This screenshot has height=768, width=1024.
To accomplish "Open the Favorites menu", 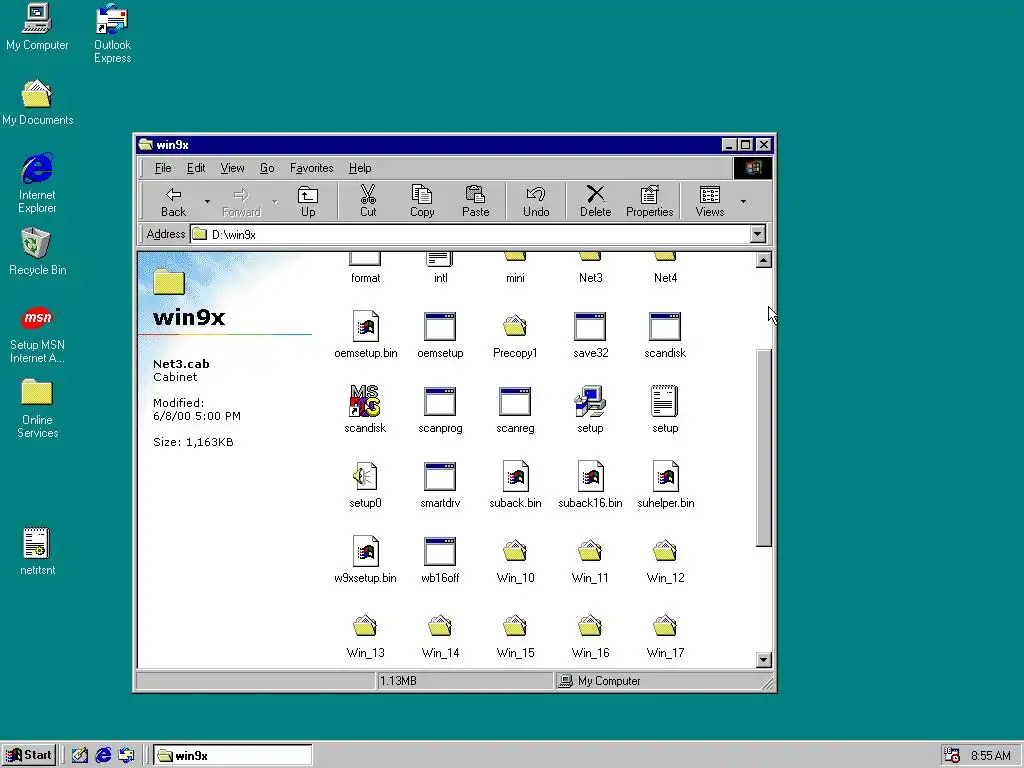I will (x=312, y=168).
